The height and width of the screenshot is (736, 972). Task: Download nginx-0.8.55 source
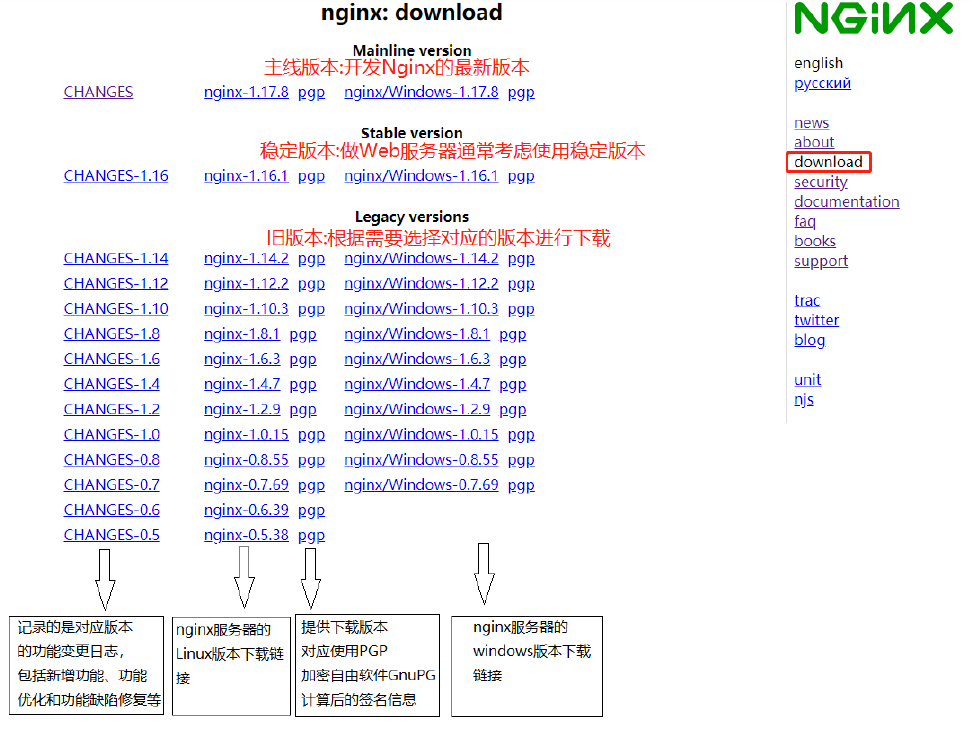[246, 459]
